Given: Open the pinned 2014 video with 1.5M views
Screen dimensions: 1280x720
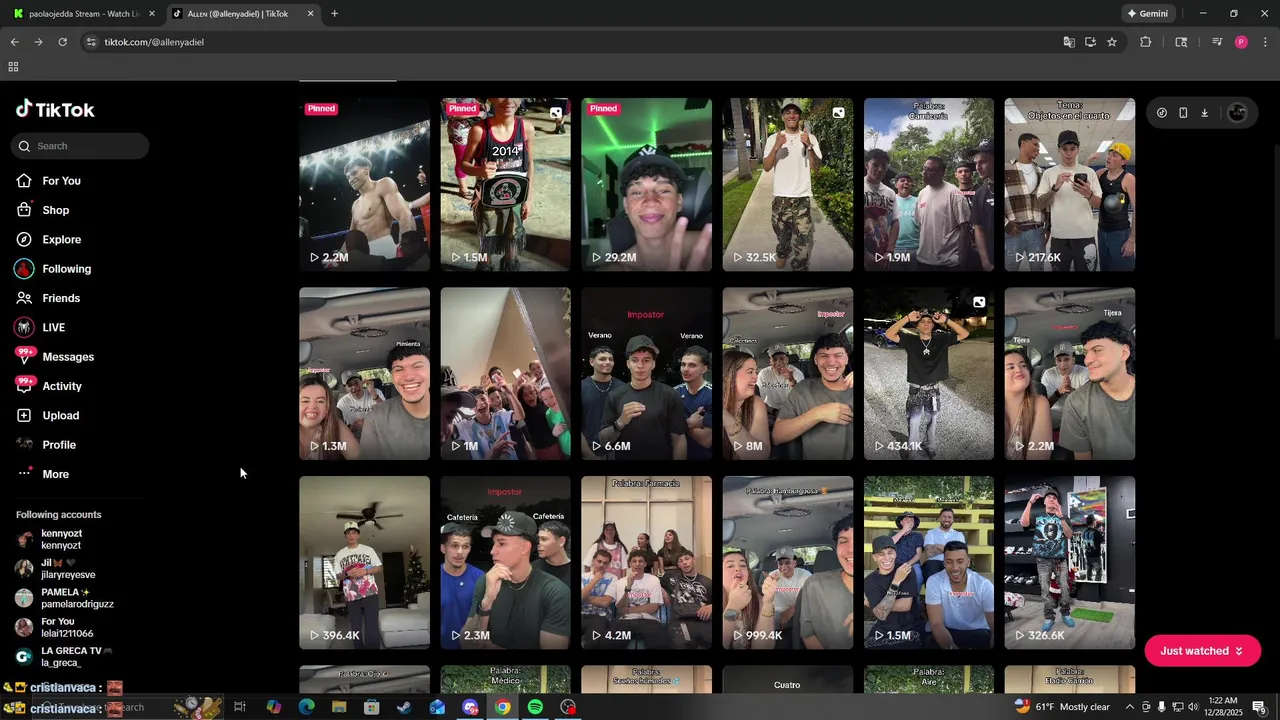Looking at the screenshot, I should coord(505,185).
